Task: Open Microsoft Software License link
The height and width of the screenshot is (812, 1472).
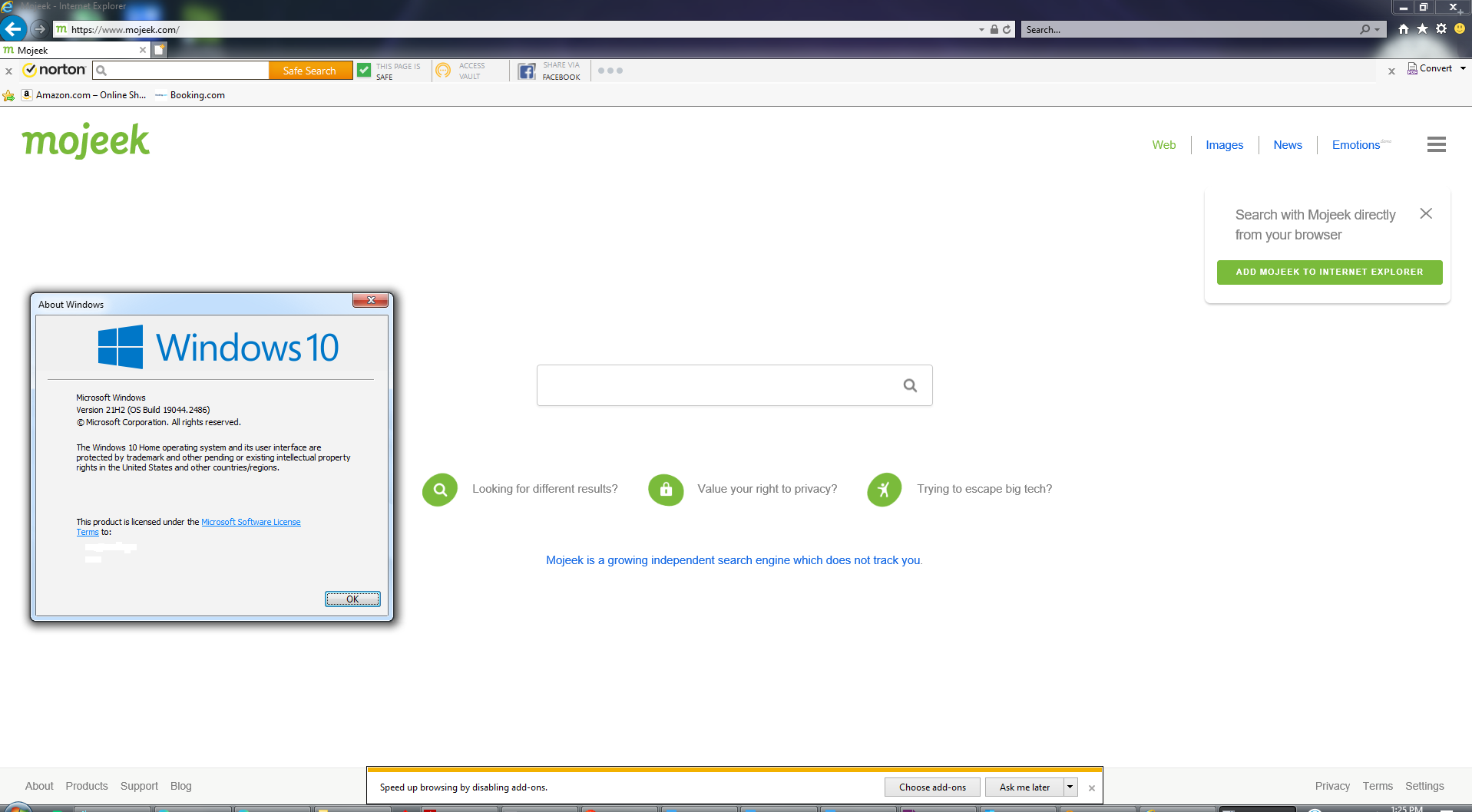Action: 250,522
